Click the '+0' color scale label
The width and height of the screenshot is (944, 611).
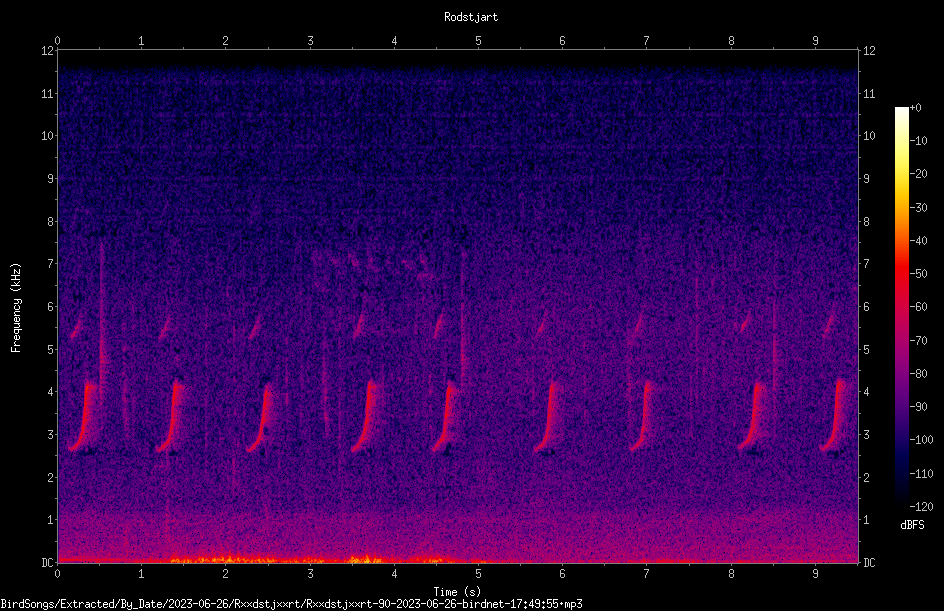tap(915, 108)
